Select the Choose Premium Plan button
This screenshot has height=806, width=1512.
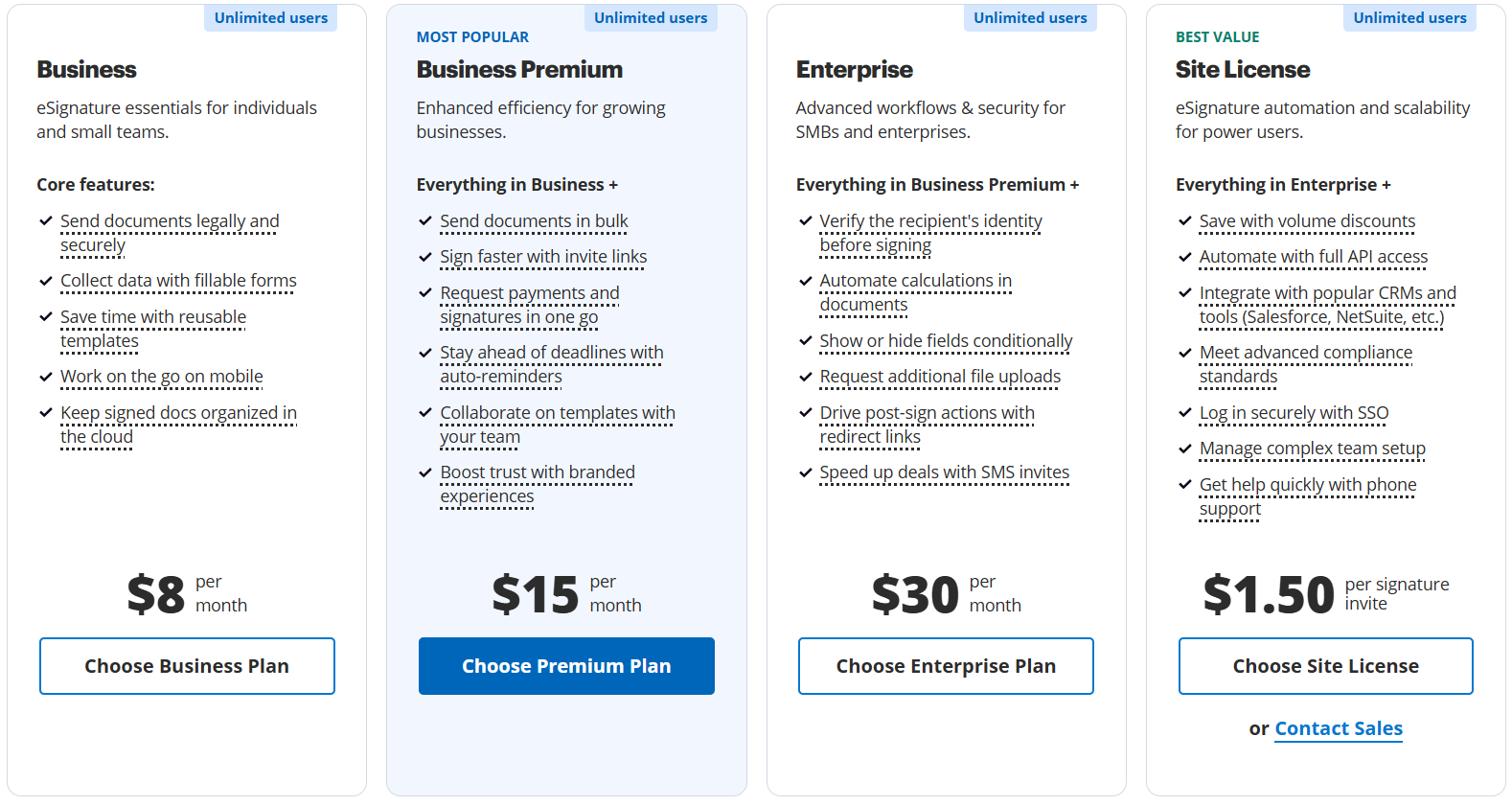click(x=566, y=666)
